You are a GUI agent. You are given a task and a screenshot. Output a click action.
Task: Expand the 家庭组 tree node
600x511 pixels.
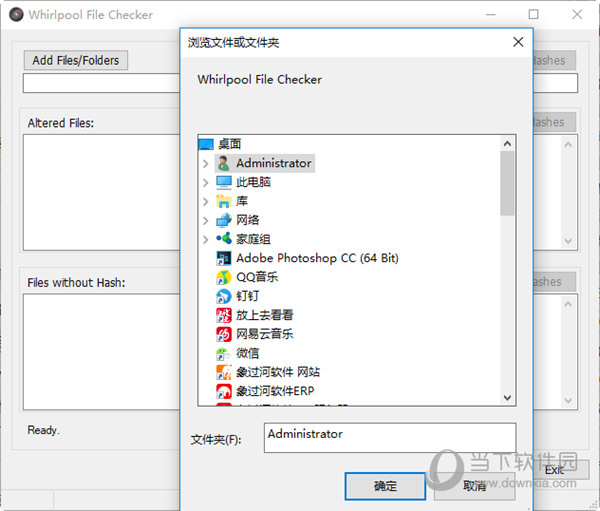tap(205, 240)
